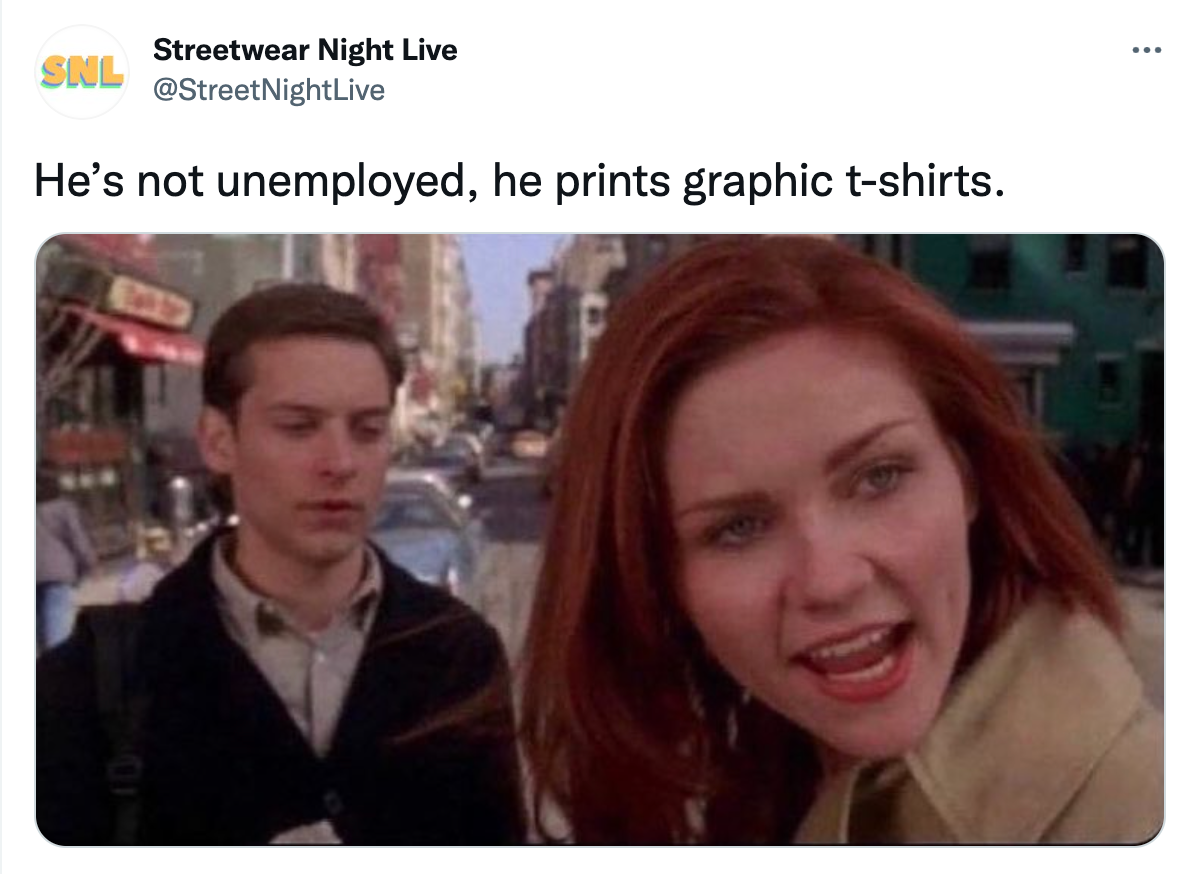Open the attached tweet image
This screenshot has width=1196, height=874.
[600, 539]
